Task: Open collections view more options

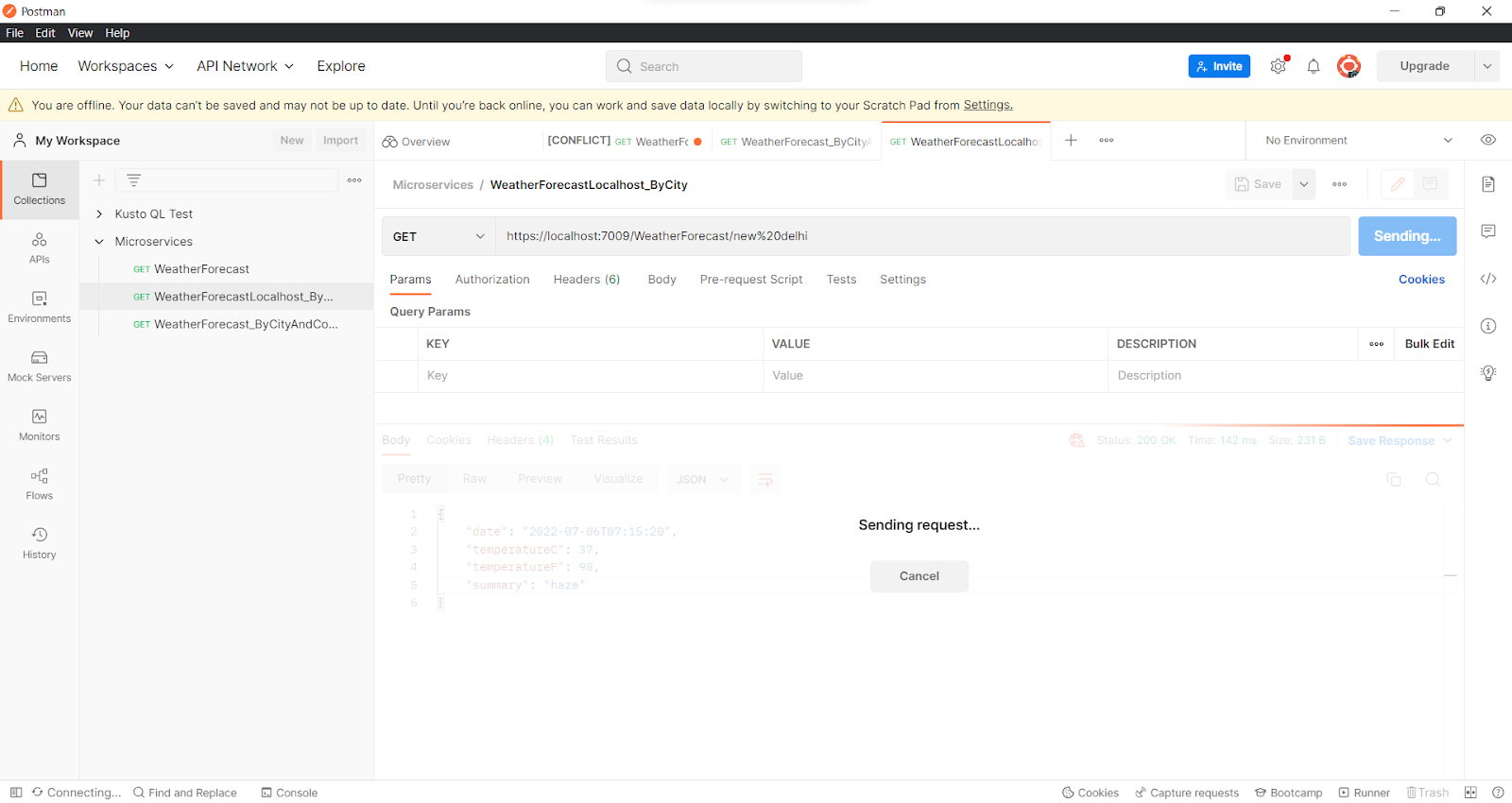Action: coord(354,180)
